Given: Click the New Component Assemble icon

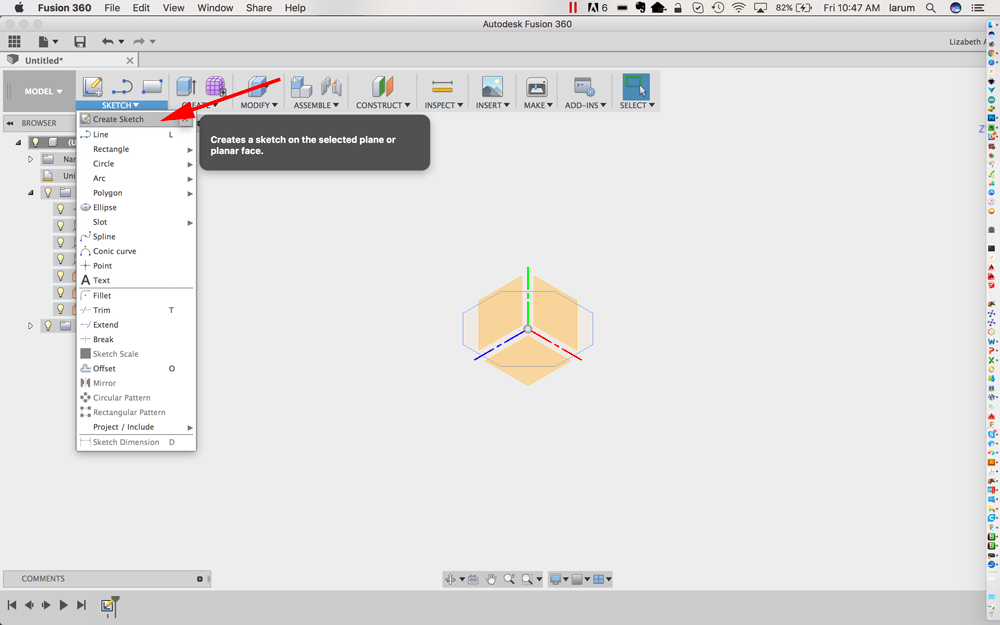Looking at the screenshot, I should [x=301, y=87].
